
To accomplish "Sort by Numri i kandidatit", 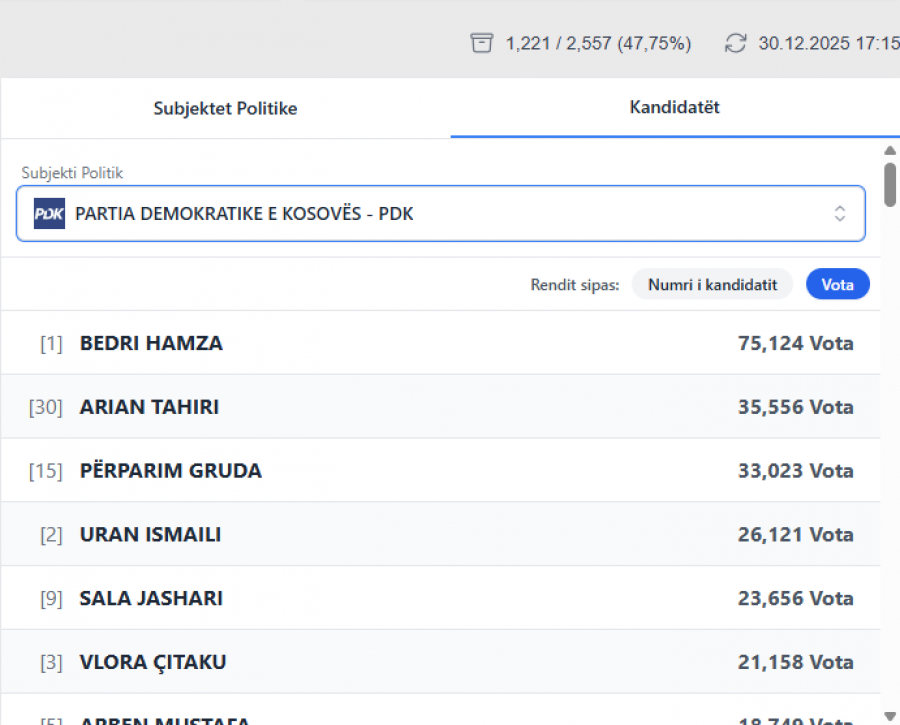I will pos(712,285).
